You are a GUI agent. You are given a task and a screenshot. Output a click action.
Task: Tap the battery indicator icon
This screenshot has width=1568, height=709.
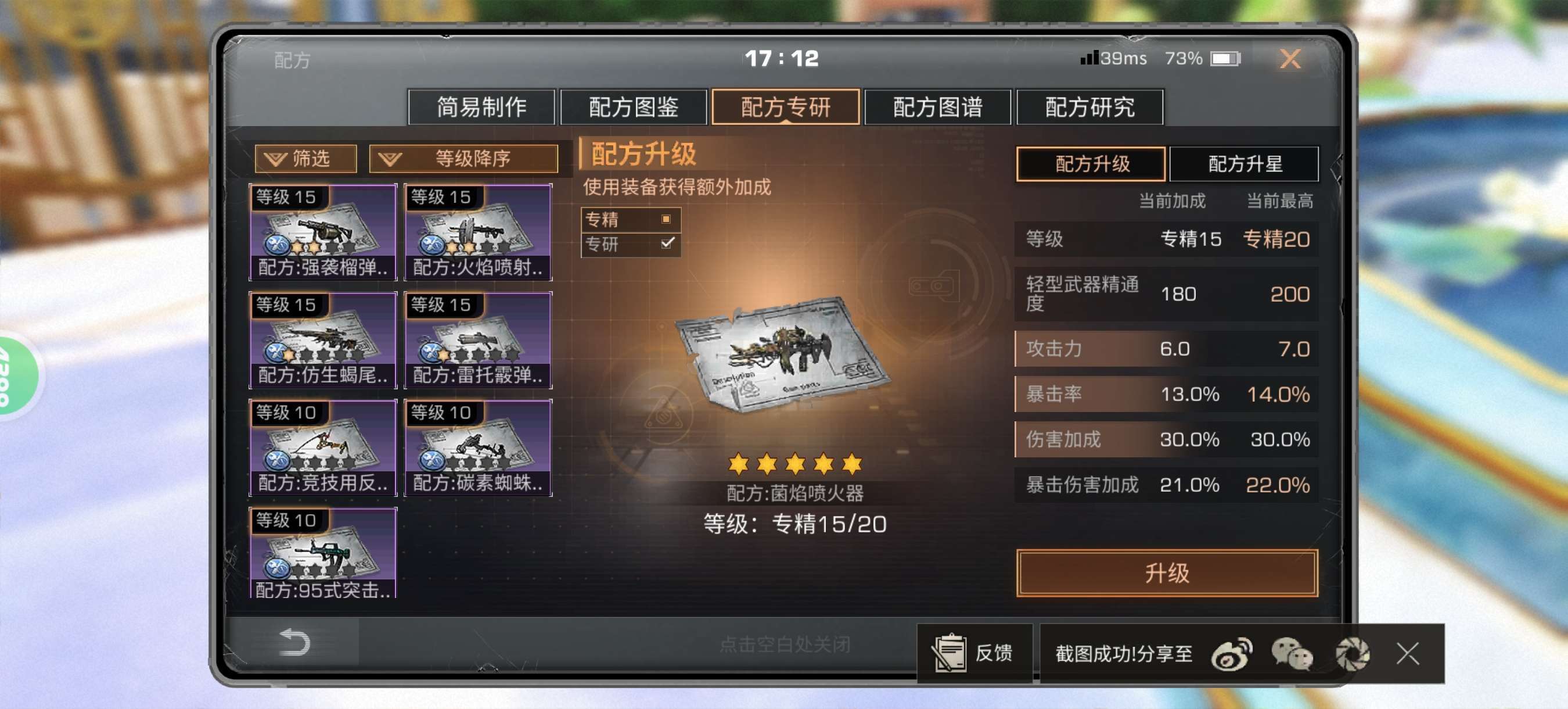pos(1225,59)
